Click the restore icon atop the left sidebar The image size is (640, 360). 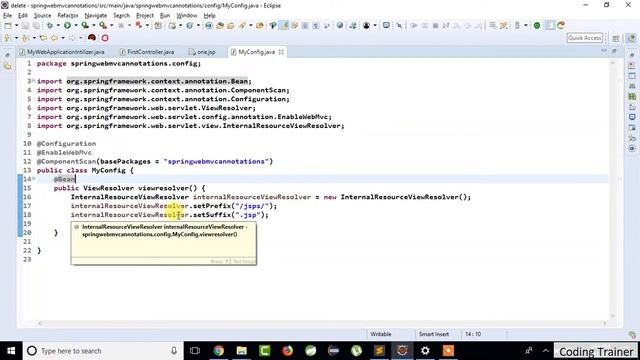pyautogui.click(x=8, y=55)
